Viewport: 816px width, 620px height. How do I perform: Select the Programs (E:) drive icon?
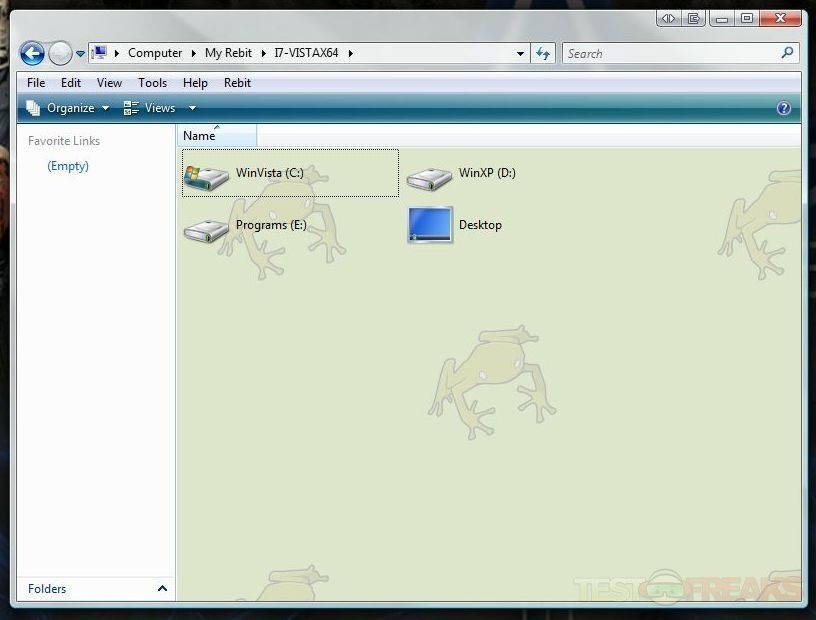click(207, 229)
